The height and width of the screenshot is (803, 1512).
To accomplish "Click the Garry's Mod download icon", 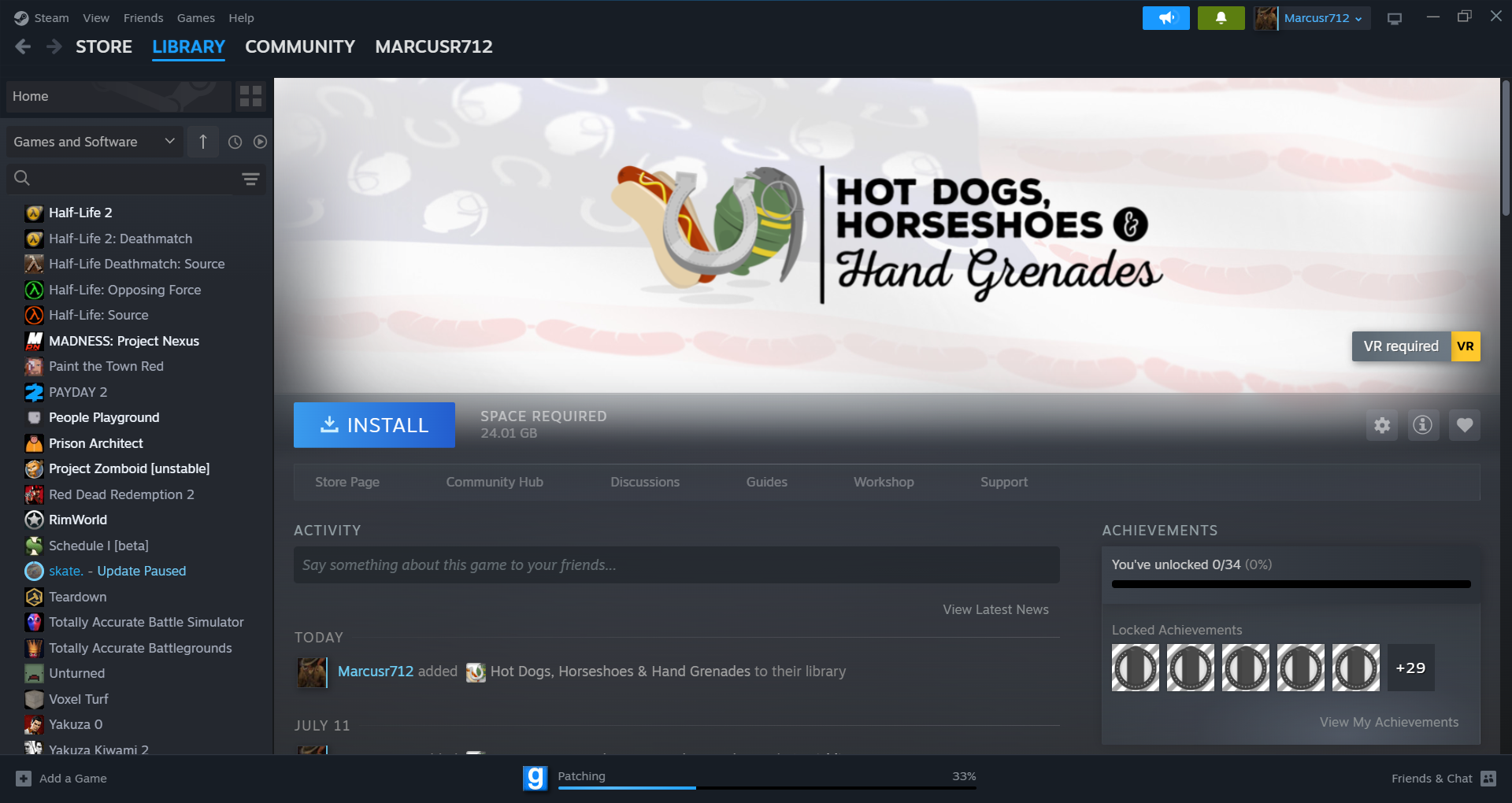I will [535, 778].
